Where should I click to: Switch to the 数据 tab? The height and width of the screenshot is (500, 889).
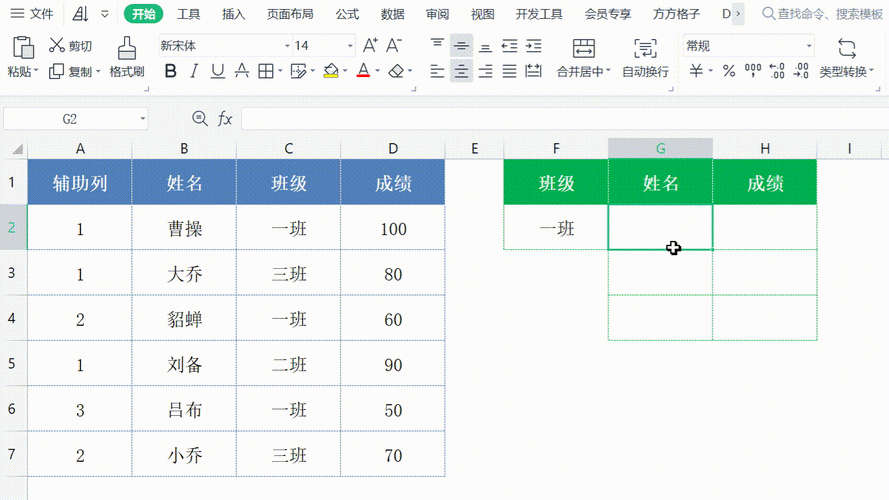coord(392,14)
